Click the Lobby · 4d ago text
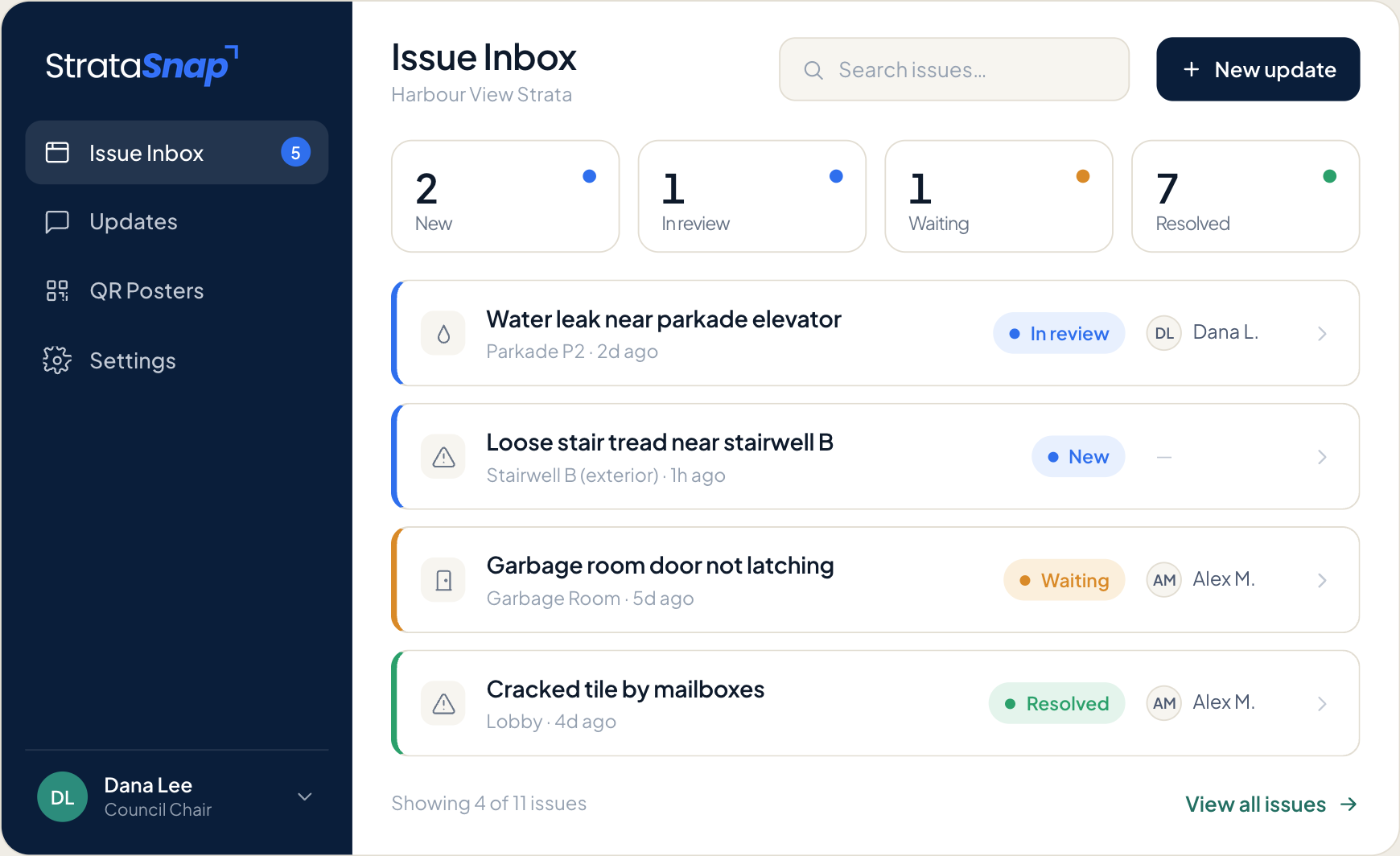The width and height of the screenshot is (1400, 856). [x=551, y=722]
